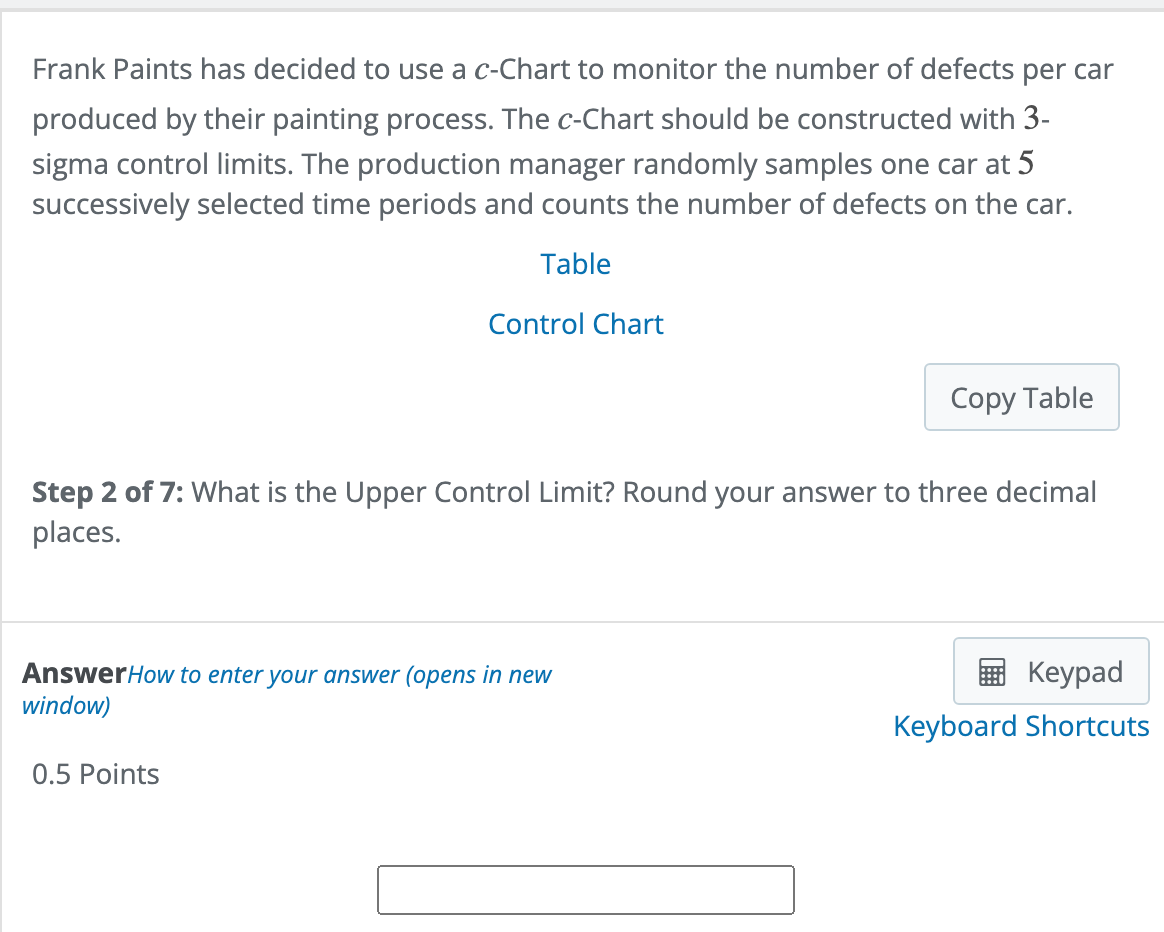The width and height of the screenshot is (1164, 932).
Task: Open "How to enter your answer" help link
Action: coord(340,675)
